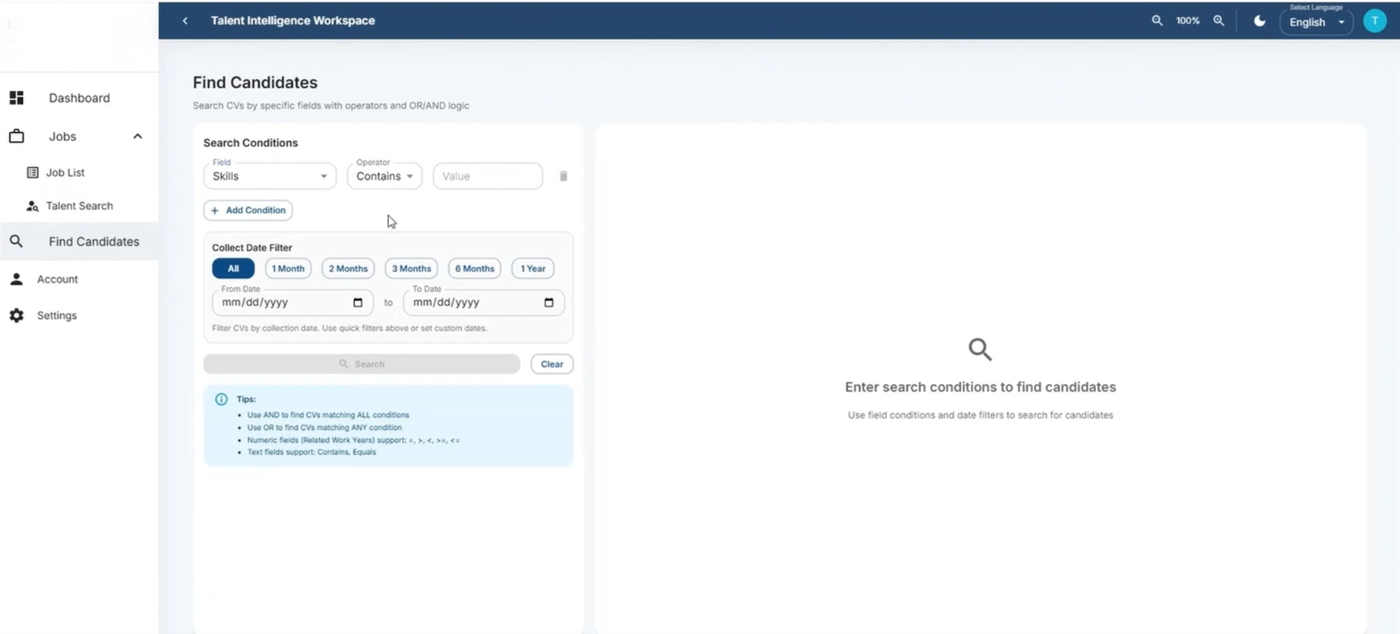Select the 1 Month date filter
Screen dimensions: 1400x634
[288, 268]
